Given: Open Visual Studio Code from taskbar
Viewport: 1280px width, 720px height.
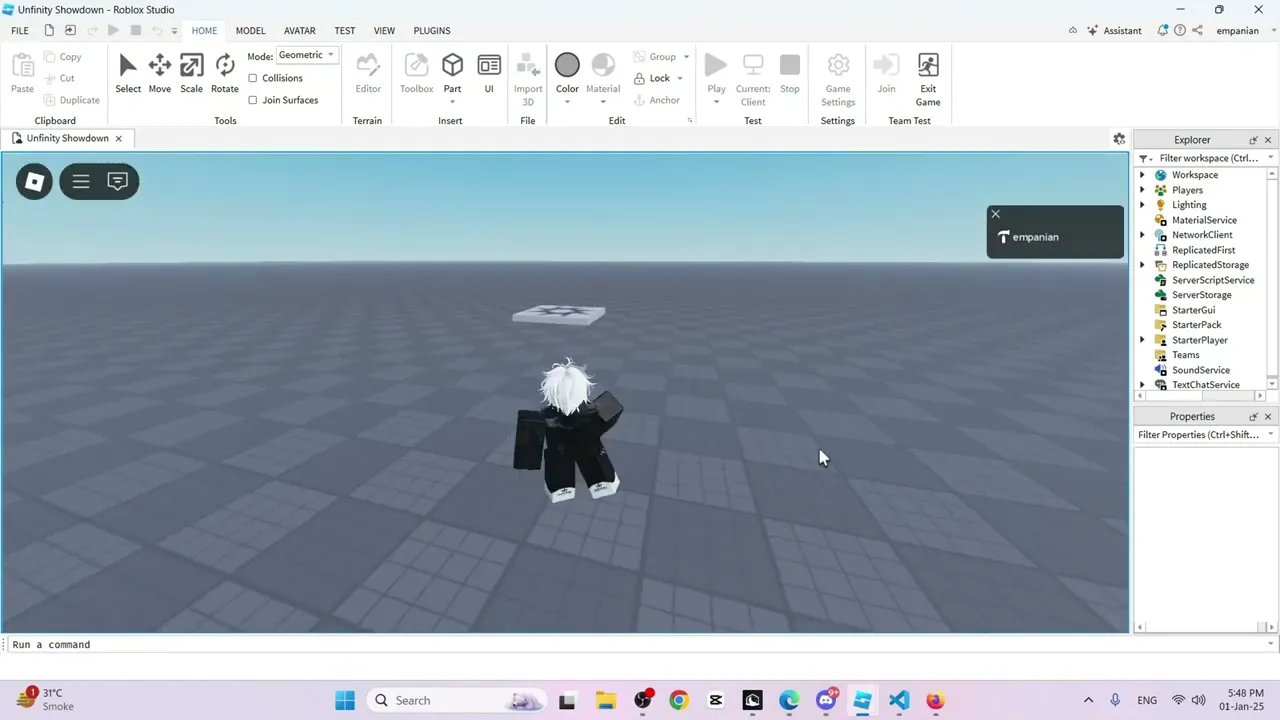Looking at the screenshot, I should (x=898, y=700).
